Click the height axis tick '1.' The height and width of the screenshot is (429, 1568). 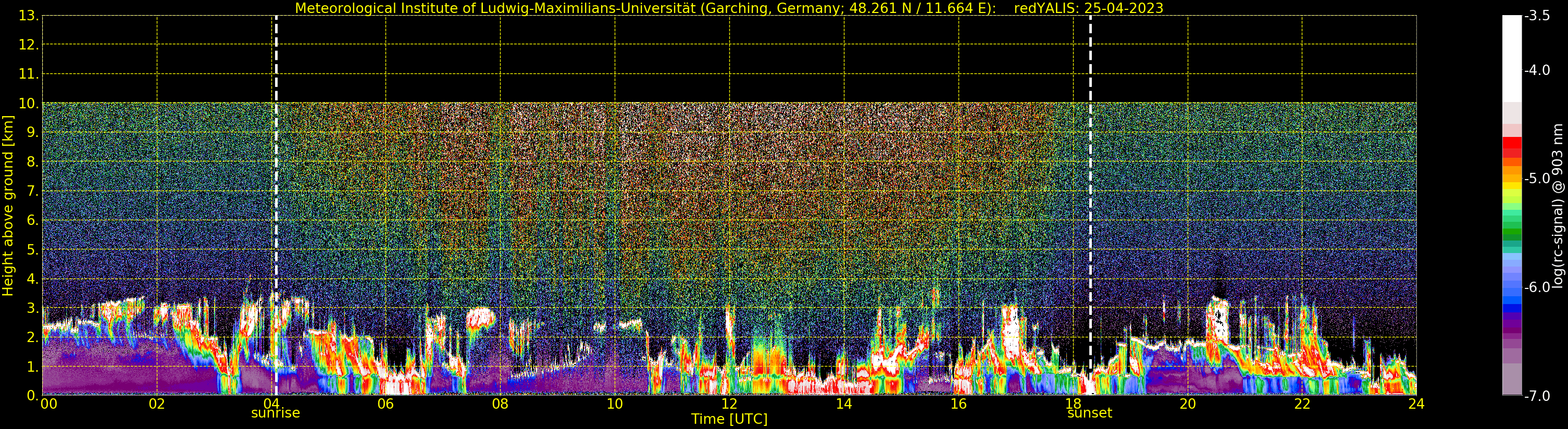point(33,367)
